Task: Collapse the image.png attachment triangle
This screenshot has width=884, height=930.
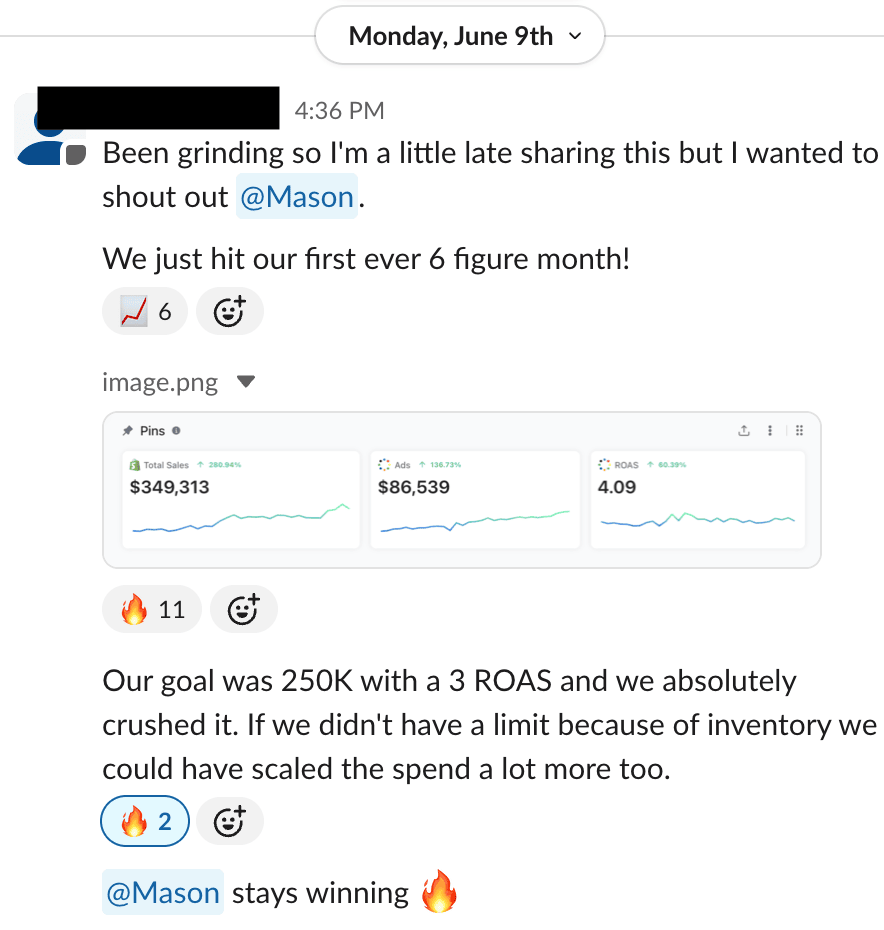Action: pos(246,382)
